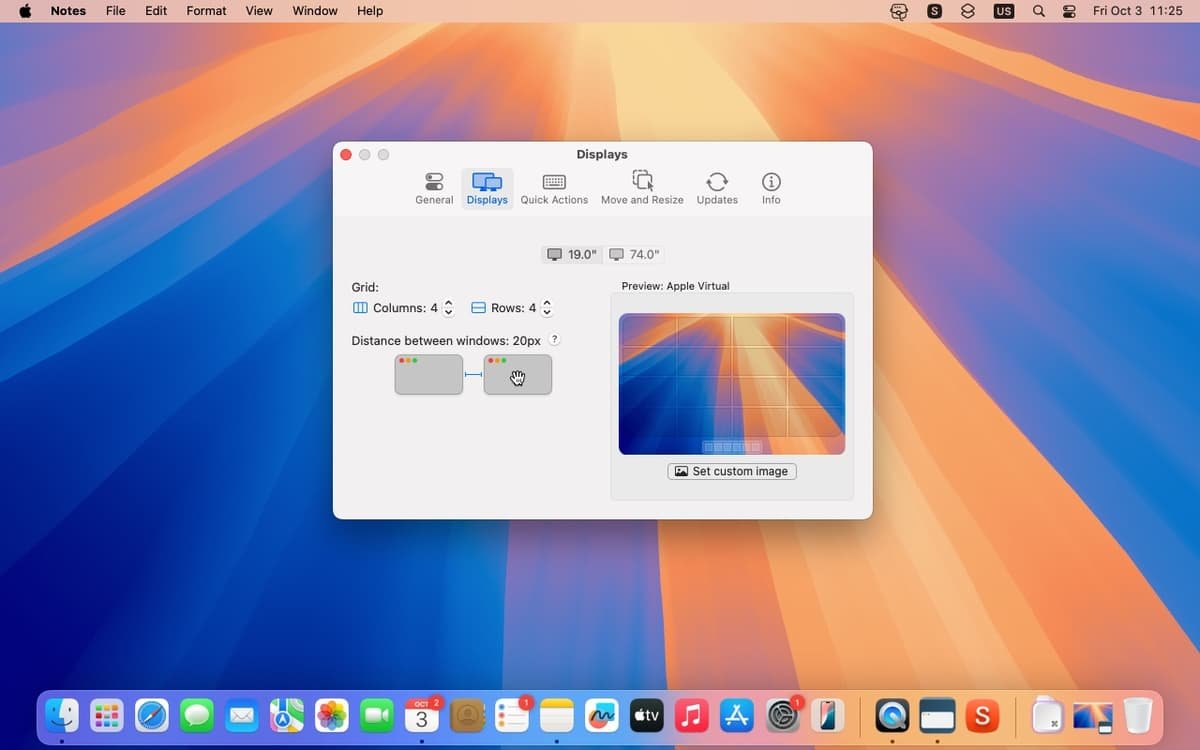Adjust the Rows stepper arrows

click(x=547, y=308)
